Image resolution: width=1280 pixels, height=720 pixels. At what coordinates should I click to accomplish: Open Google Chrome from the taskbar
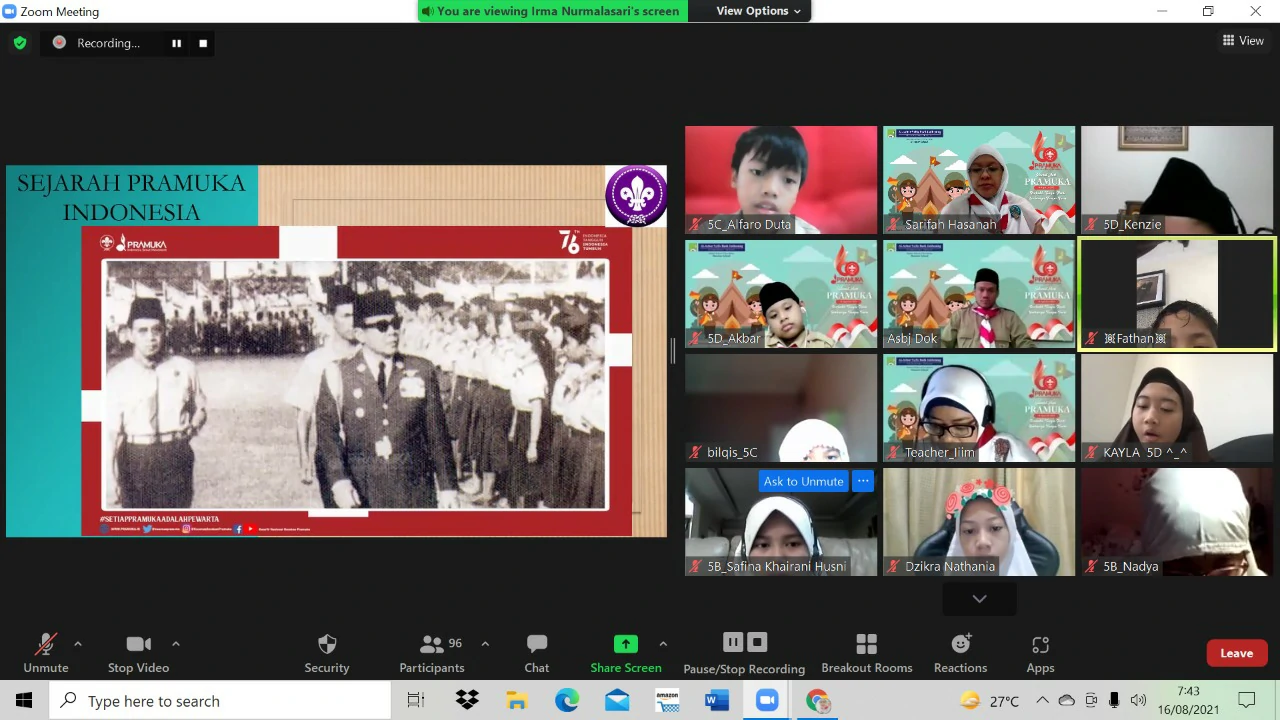click(818, 700)
